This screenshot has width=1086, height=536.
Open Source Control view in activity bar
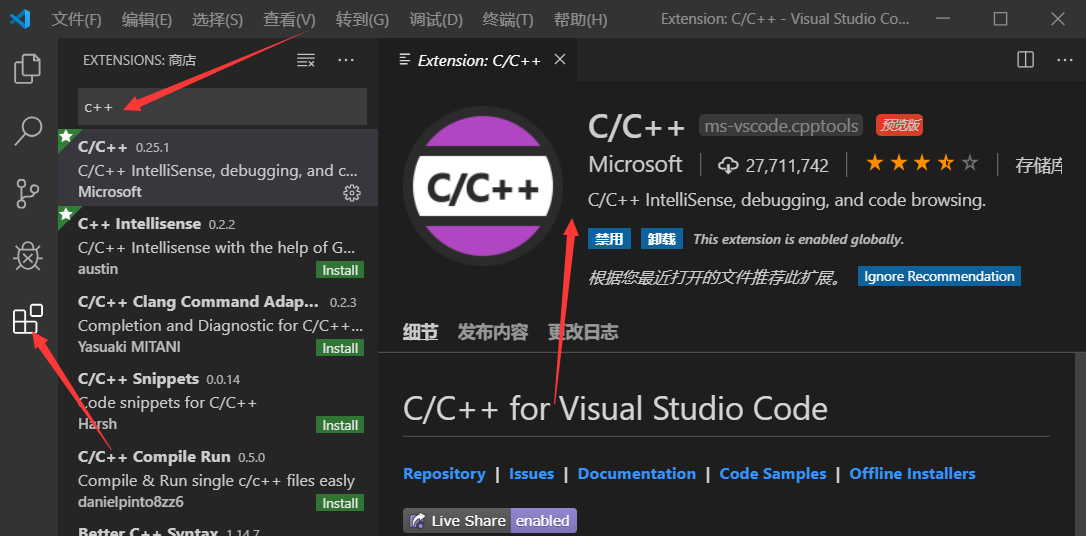pos(28,195)
